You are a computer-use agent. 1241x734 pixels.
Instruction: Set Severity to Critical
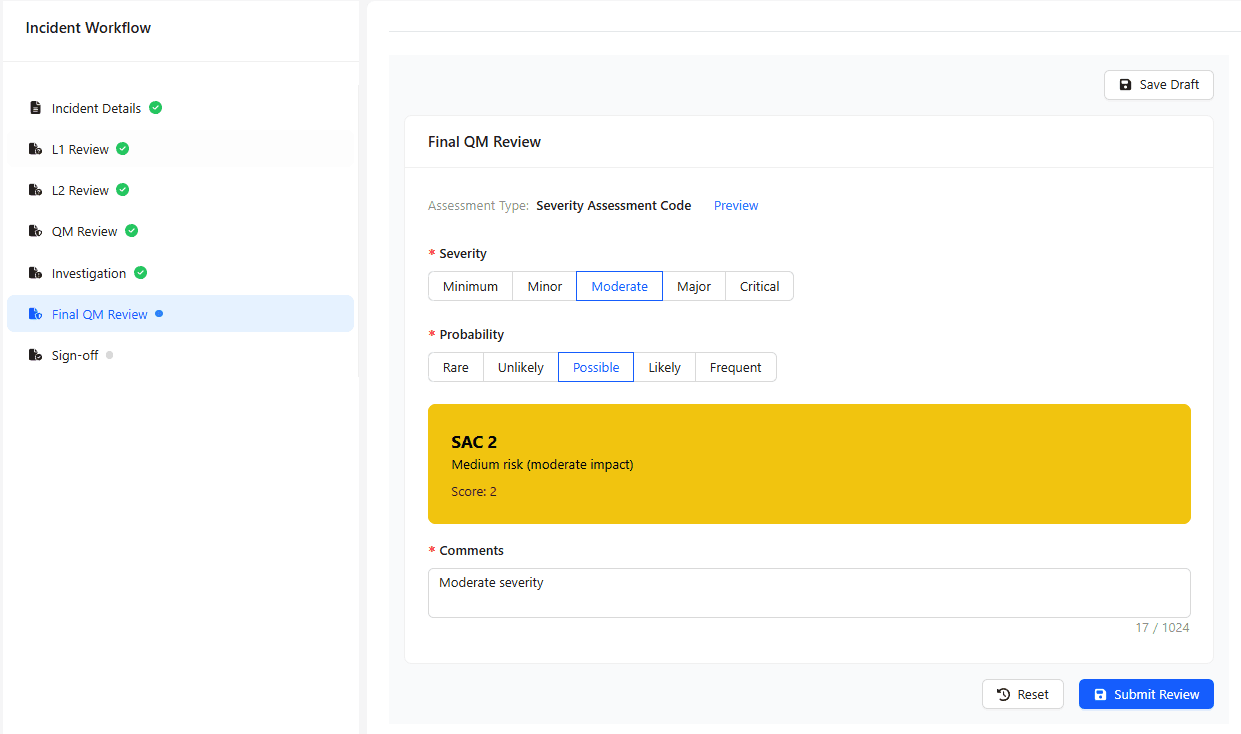click(759, 286)
